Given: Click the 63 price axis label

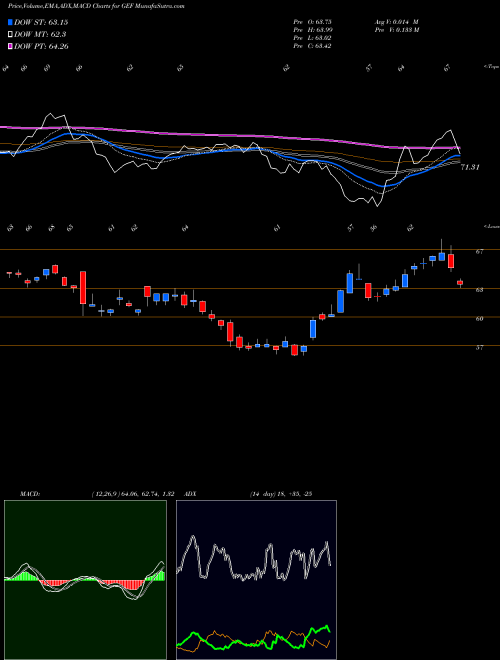Looking at the screenshot, I should tap(480, 290).
